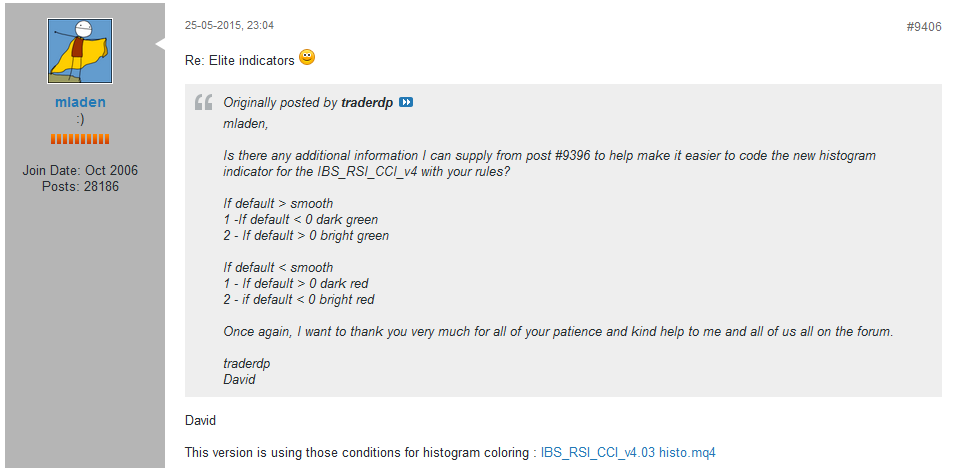Click the "If default < smooth" line
Image resolution: width=967 pixels, height=468 pixels.
point(278,268)
